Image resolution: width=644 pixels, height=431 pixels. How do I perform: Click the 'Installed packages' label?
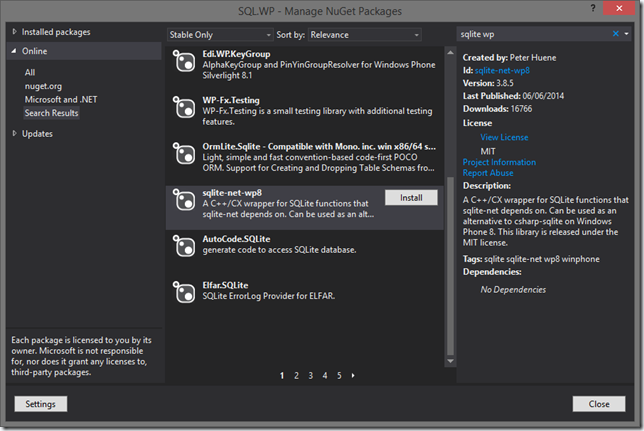[56, 32]
